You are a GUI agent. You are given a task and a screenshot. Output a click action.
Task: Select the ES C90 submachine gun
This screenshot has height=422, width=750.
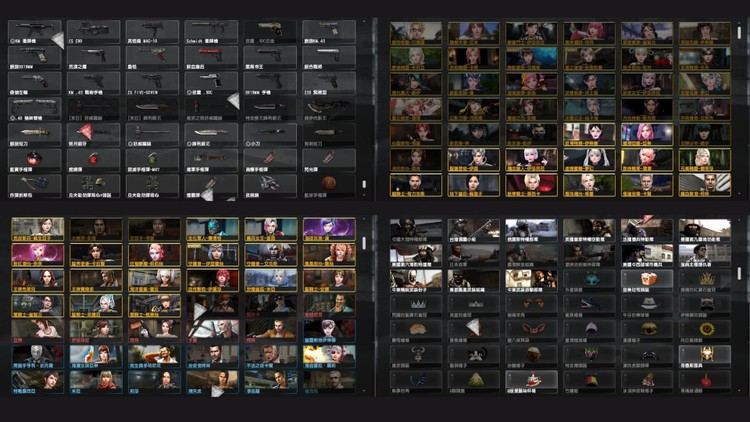(x=93, y=32)
